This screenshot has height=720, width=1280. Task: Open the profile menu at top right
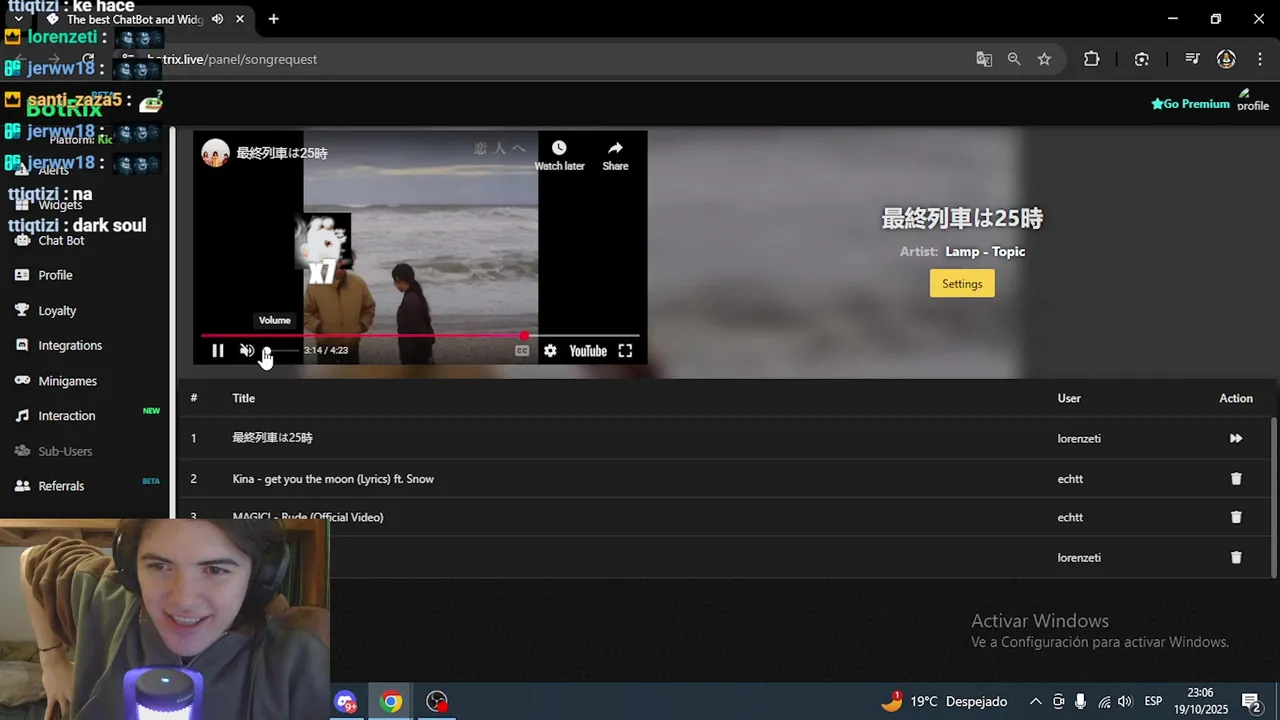tap(1252, 100)
